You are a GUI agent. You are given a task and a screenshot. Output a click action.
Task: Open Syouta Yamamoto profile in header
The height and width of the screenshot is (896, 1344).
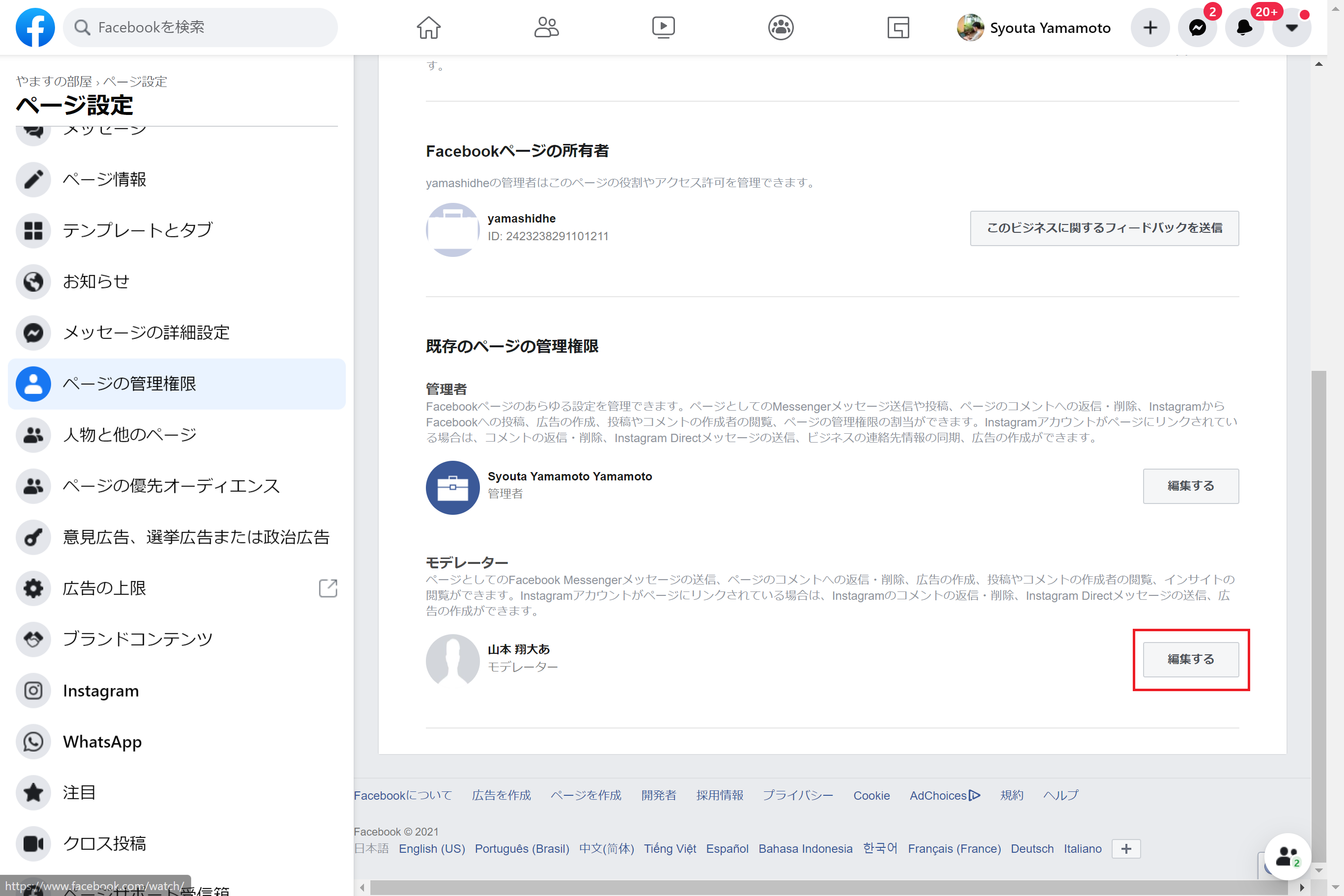(1035, 28)
